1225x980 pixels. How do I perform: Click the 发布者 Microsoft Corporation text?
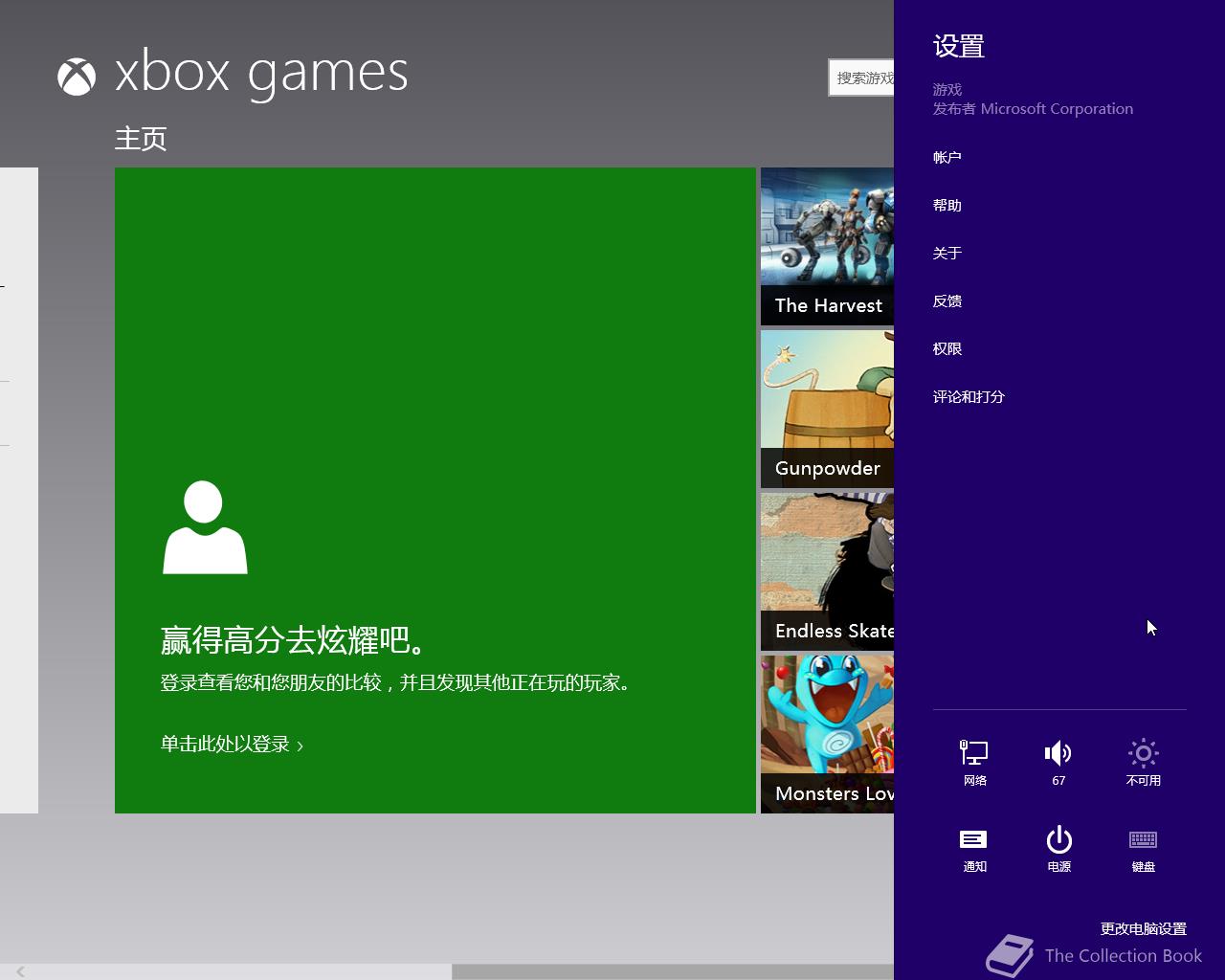pyautogui.click(x=1033, y=108)
